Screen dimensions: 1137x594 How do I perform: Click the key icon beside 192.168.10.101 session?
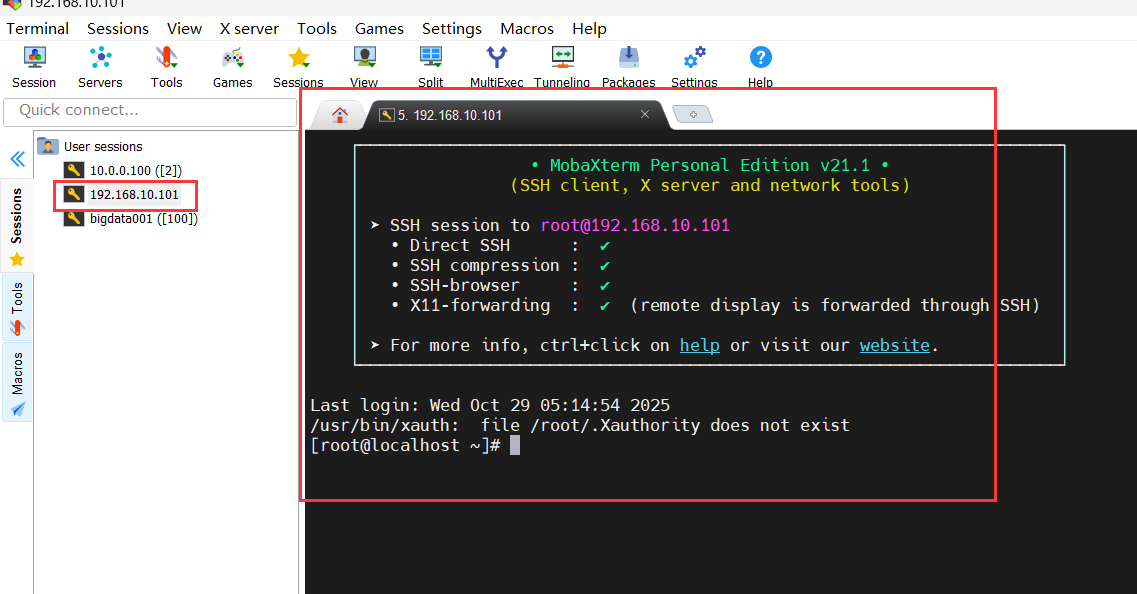pos(74,194)
